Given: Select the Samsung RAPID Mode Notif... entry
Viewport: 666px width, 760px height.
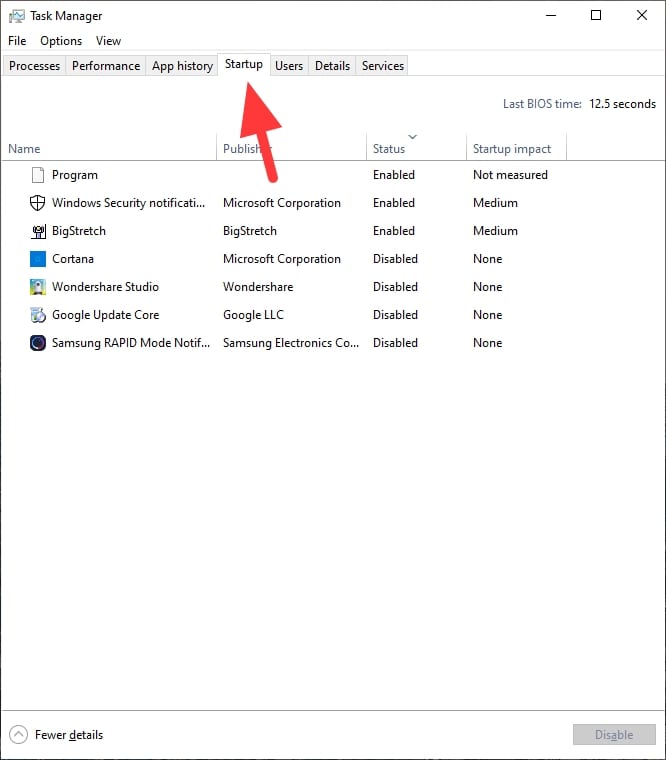Looking at the screenshot, I should point(131,343).
